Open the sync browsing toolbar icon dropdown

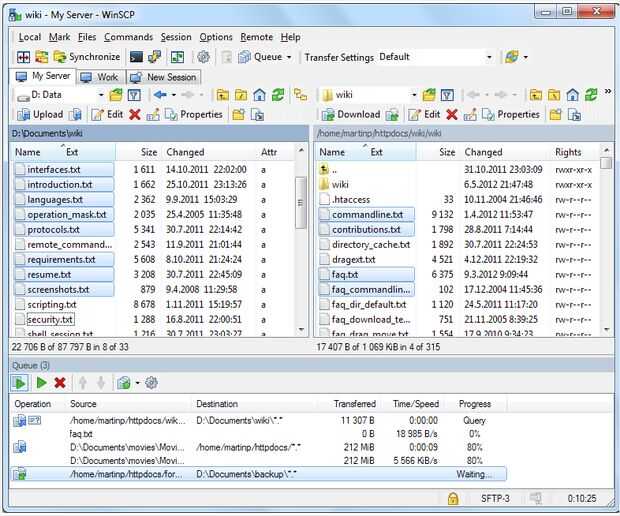click(x=525, y=57)
